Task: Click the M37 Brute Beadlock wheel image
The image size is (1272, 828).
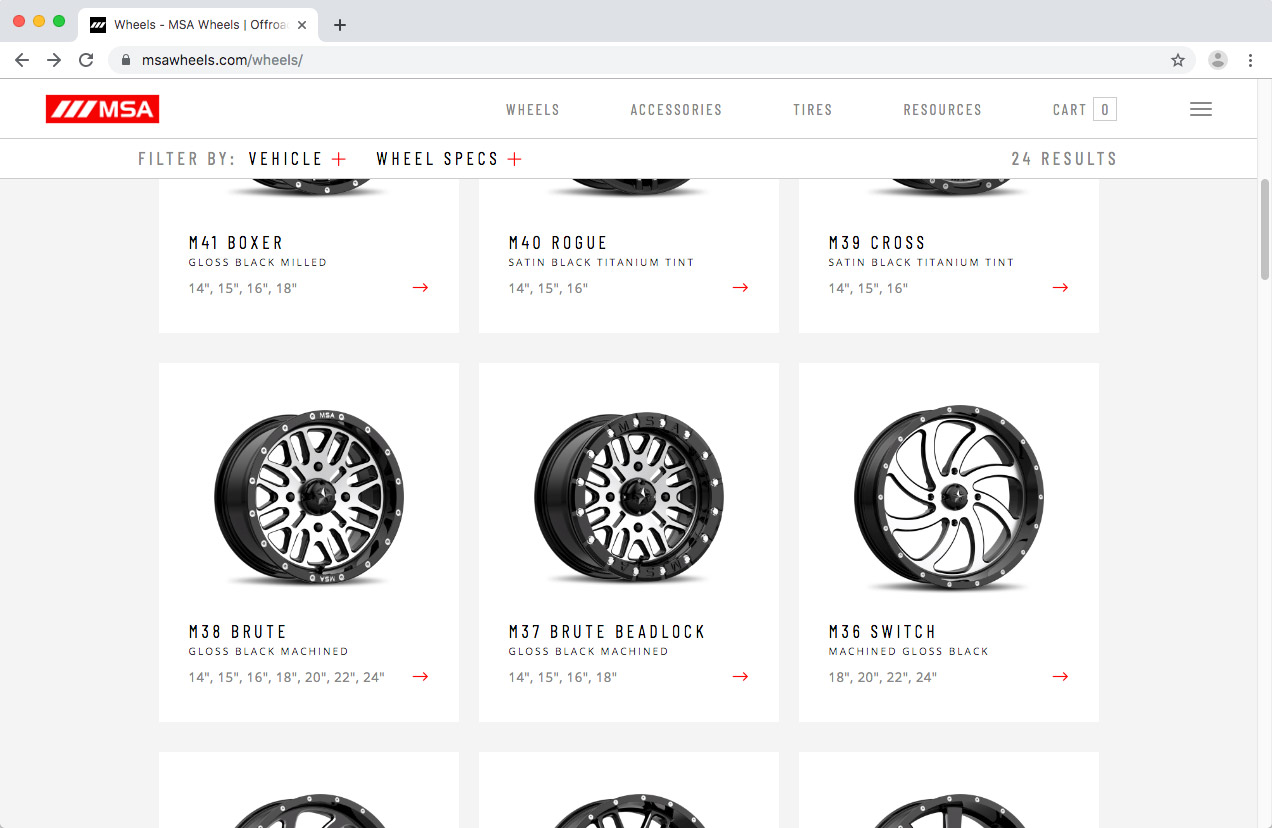Action: [629, 496]
